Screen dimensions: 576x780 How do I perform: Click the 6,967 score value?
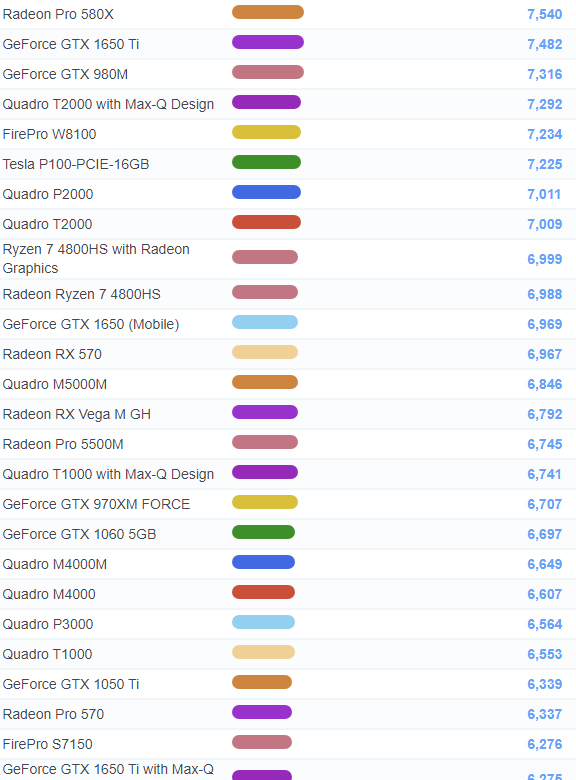click(545, 354)
